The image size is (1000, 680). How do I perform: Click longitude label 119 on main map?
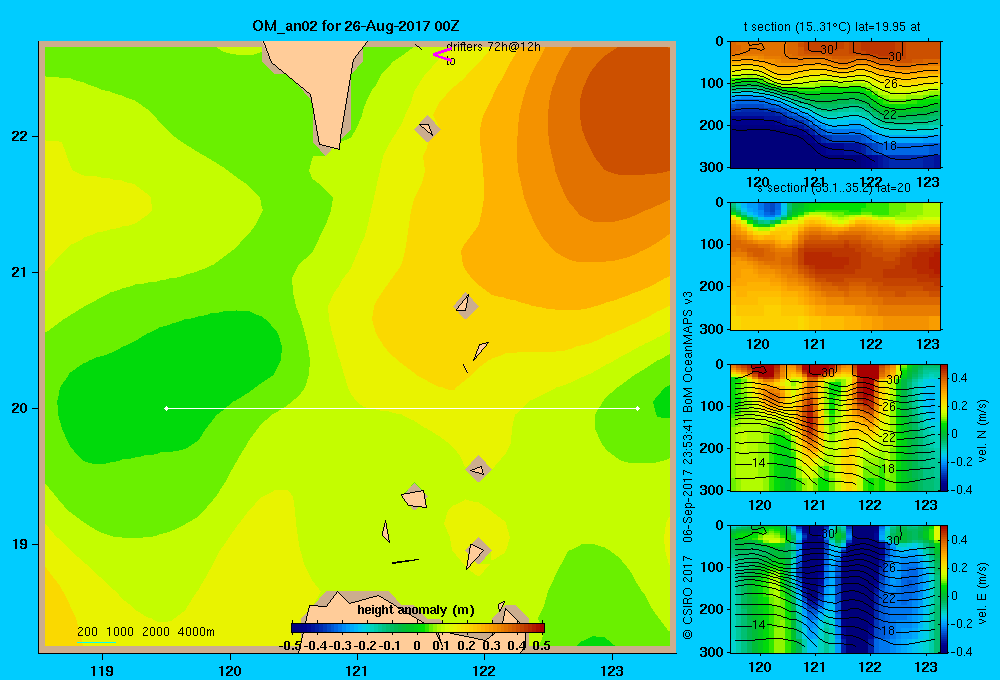point(102,670)
